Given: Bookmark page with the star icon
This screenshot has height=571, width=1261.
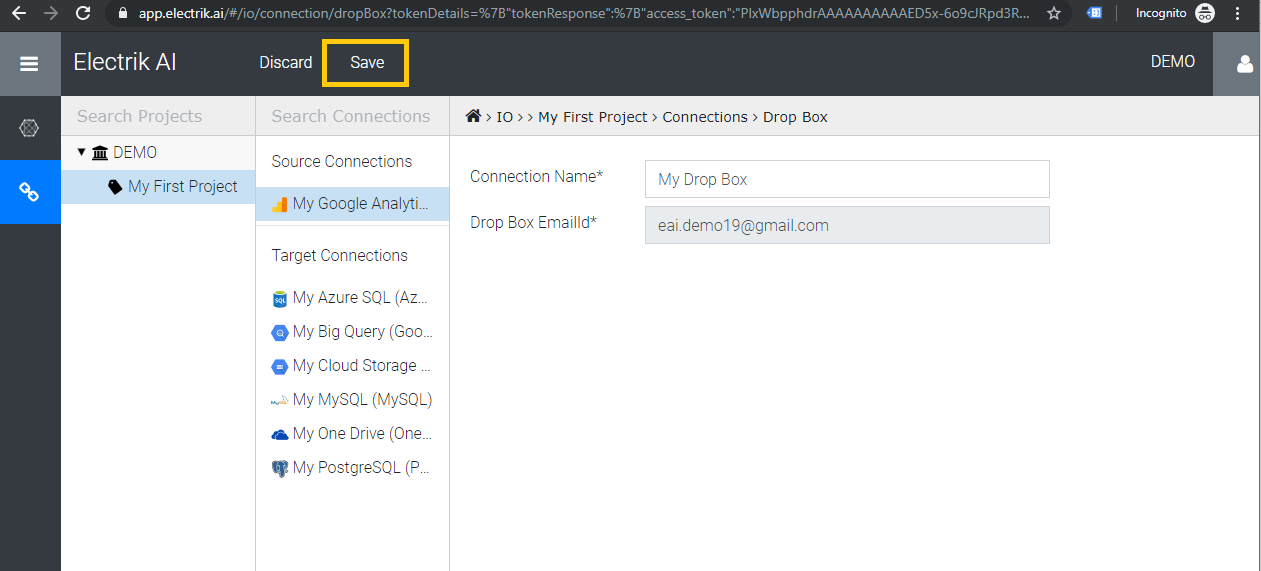Looking at the screenshot, I should pos(1053,13).
